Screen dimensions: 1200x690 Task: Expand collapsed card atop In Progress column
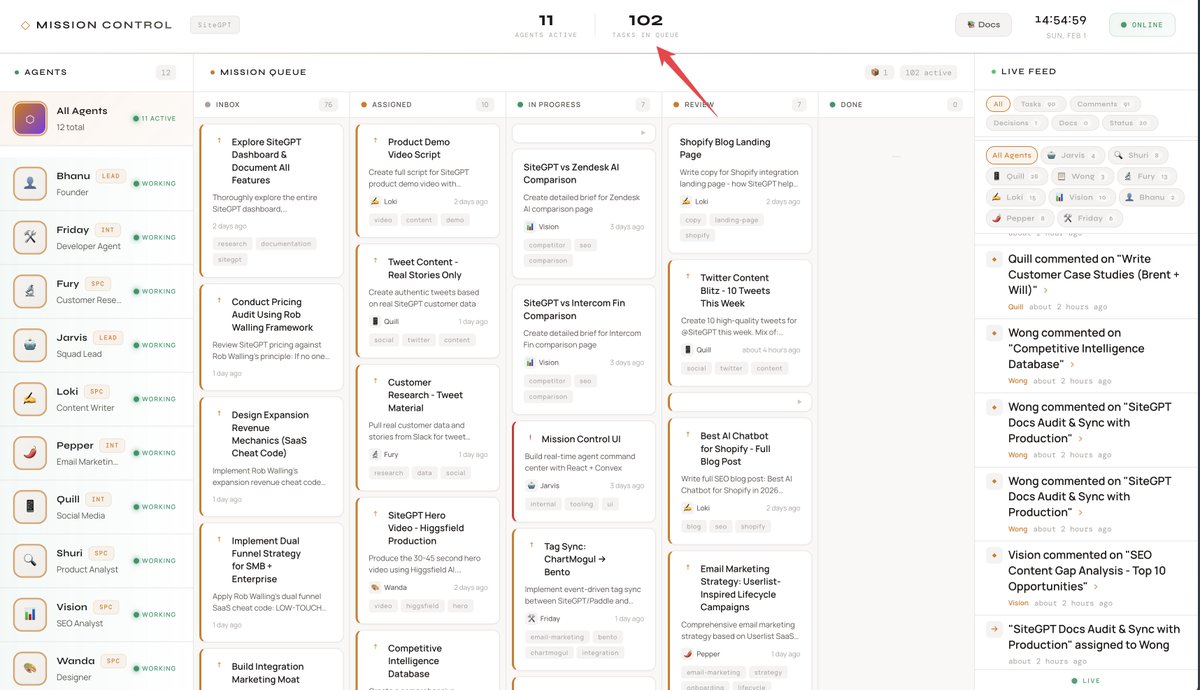[584, 132]
